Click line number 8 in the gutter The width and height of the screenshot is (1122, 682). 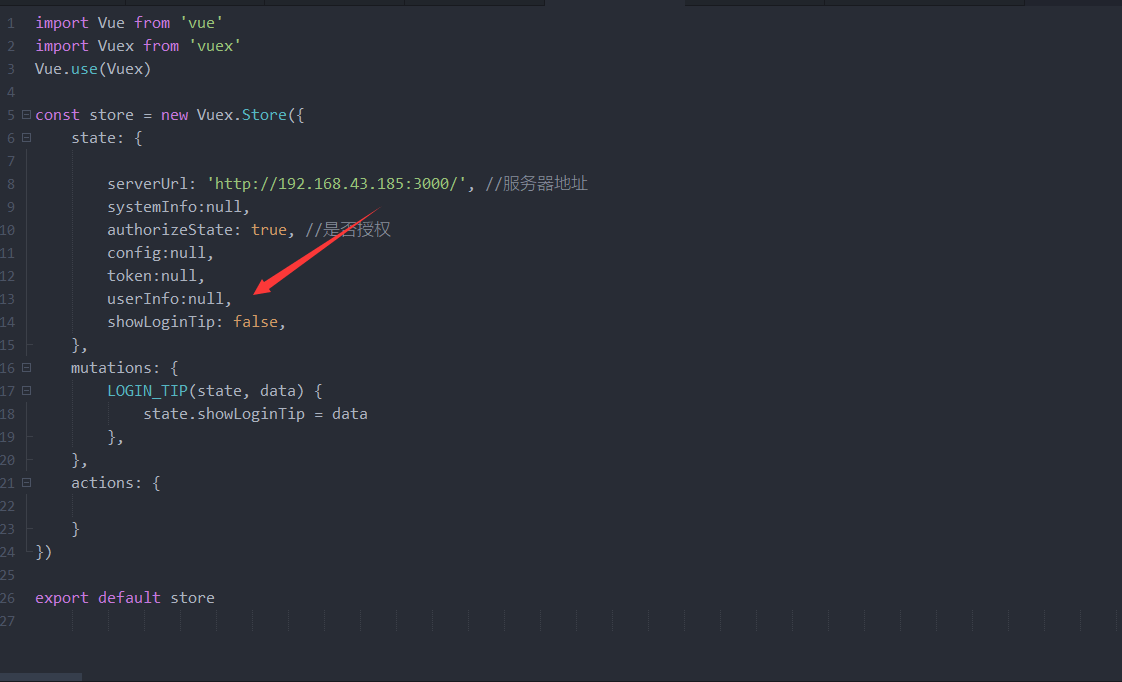[x=10, y=184]
